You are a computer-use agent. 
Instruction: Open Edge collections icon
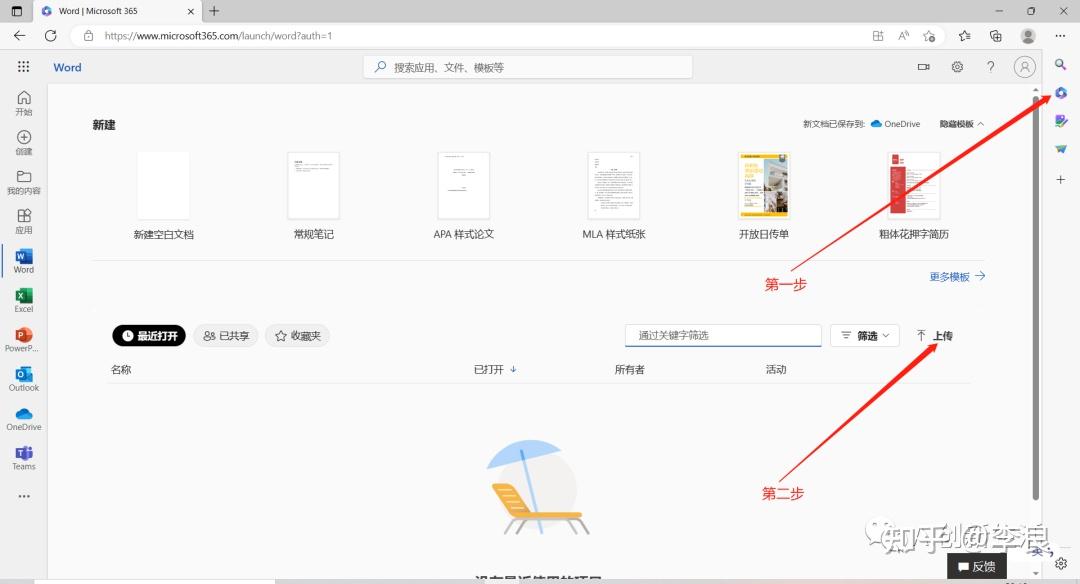[995, 36]
